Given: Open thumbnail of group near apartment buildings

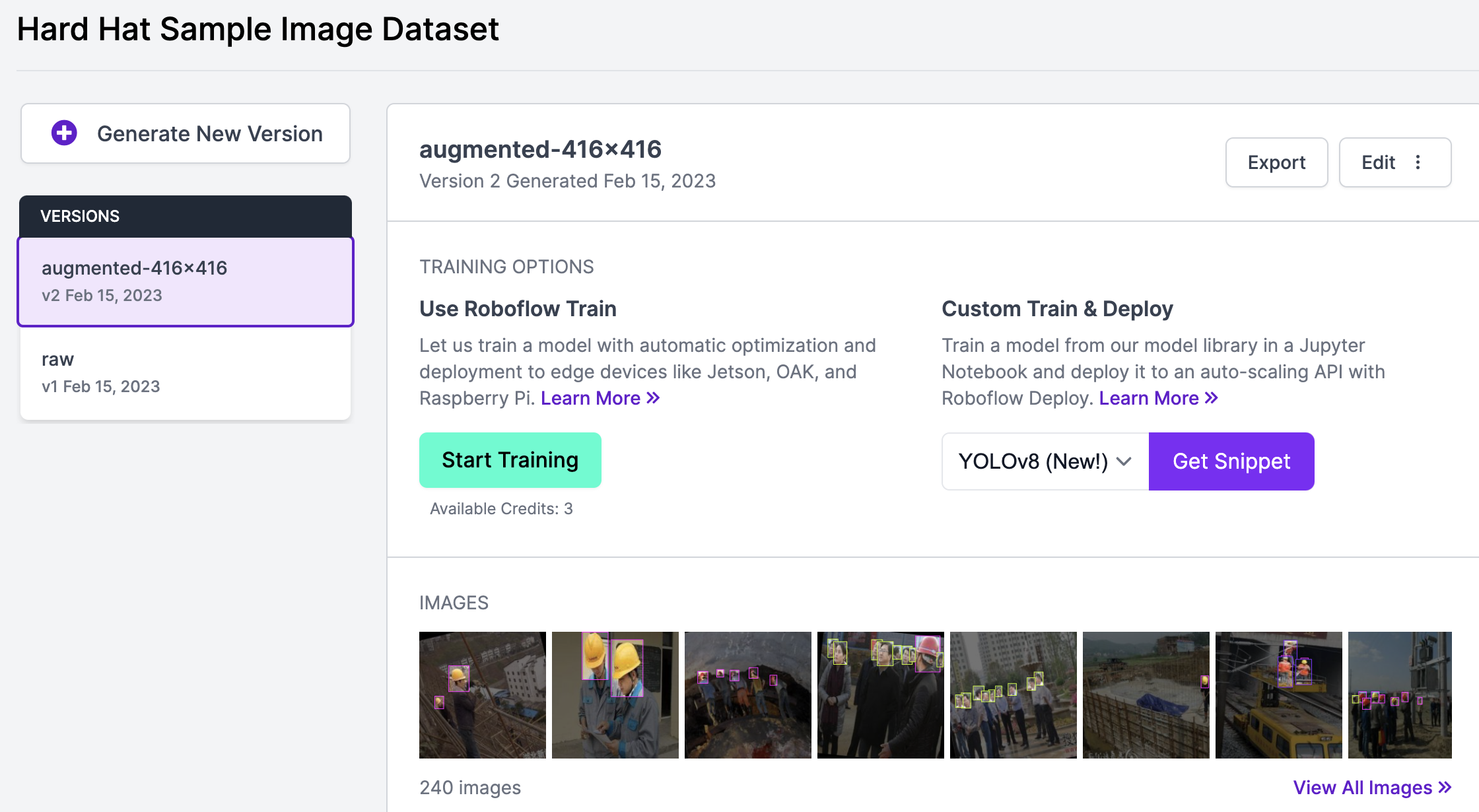Looking at the screenshot, I should point(1013,694).
